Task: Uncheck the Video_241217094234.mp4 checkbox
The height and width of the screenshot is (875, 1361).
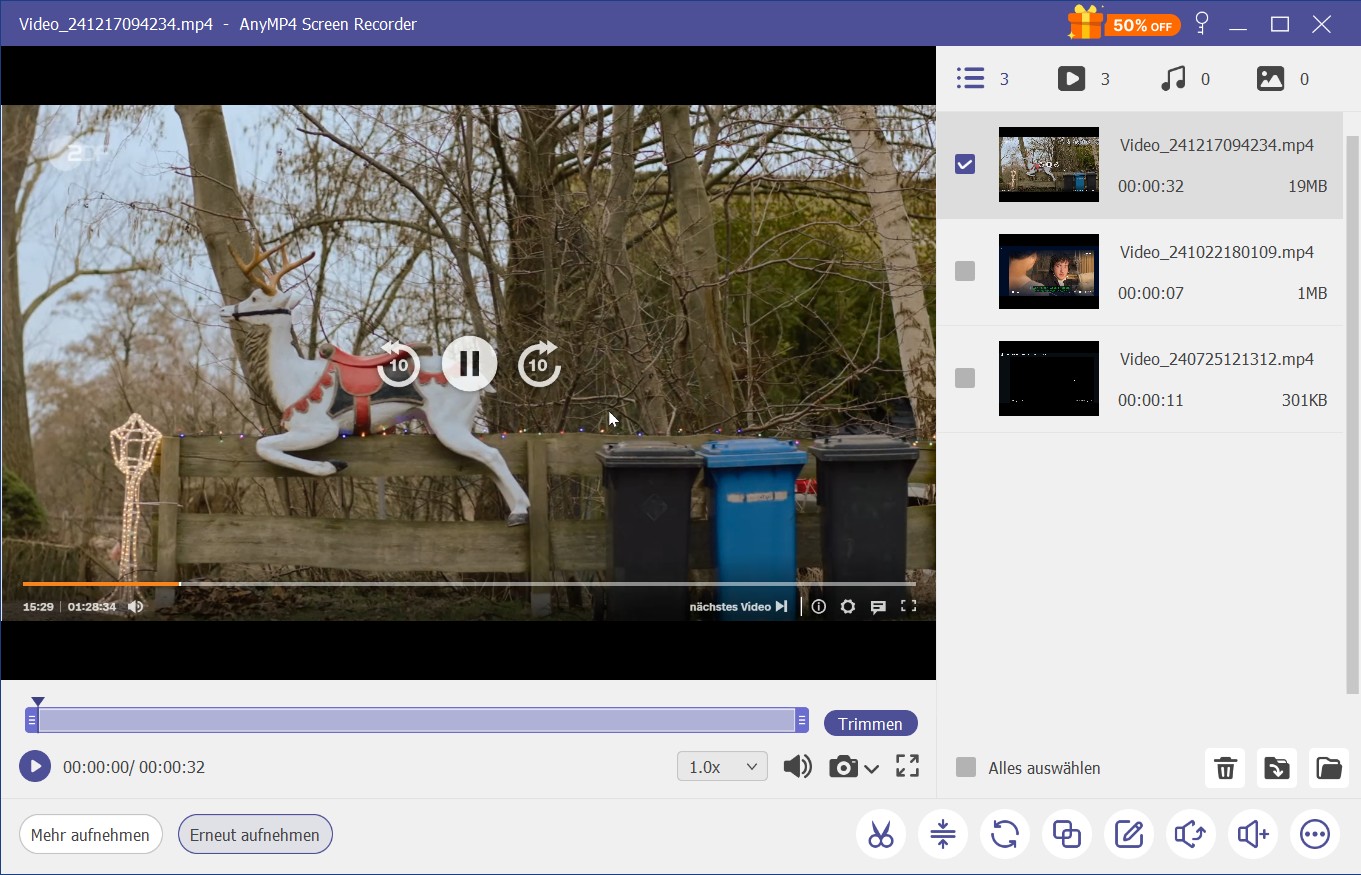Action: (965, 164)
